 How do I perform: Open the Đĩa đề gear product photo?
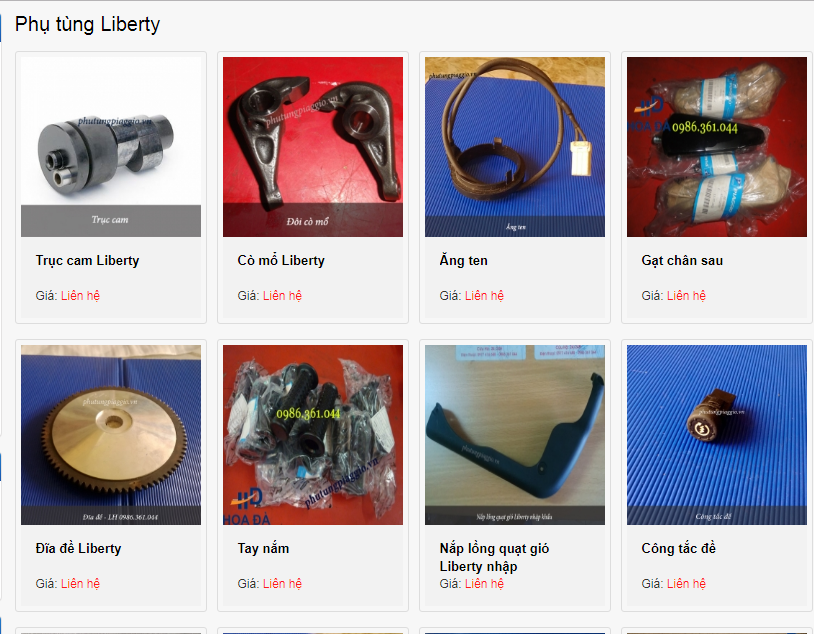(111, 435)
